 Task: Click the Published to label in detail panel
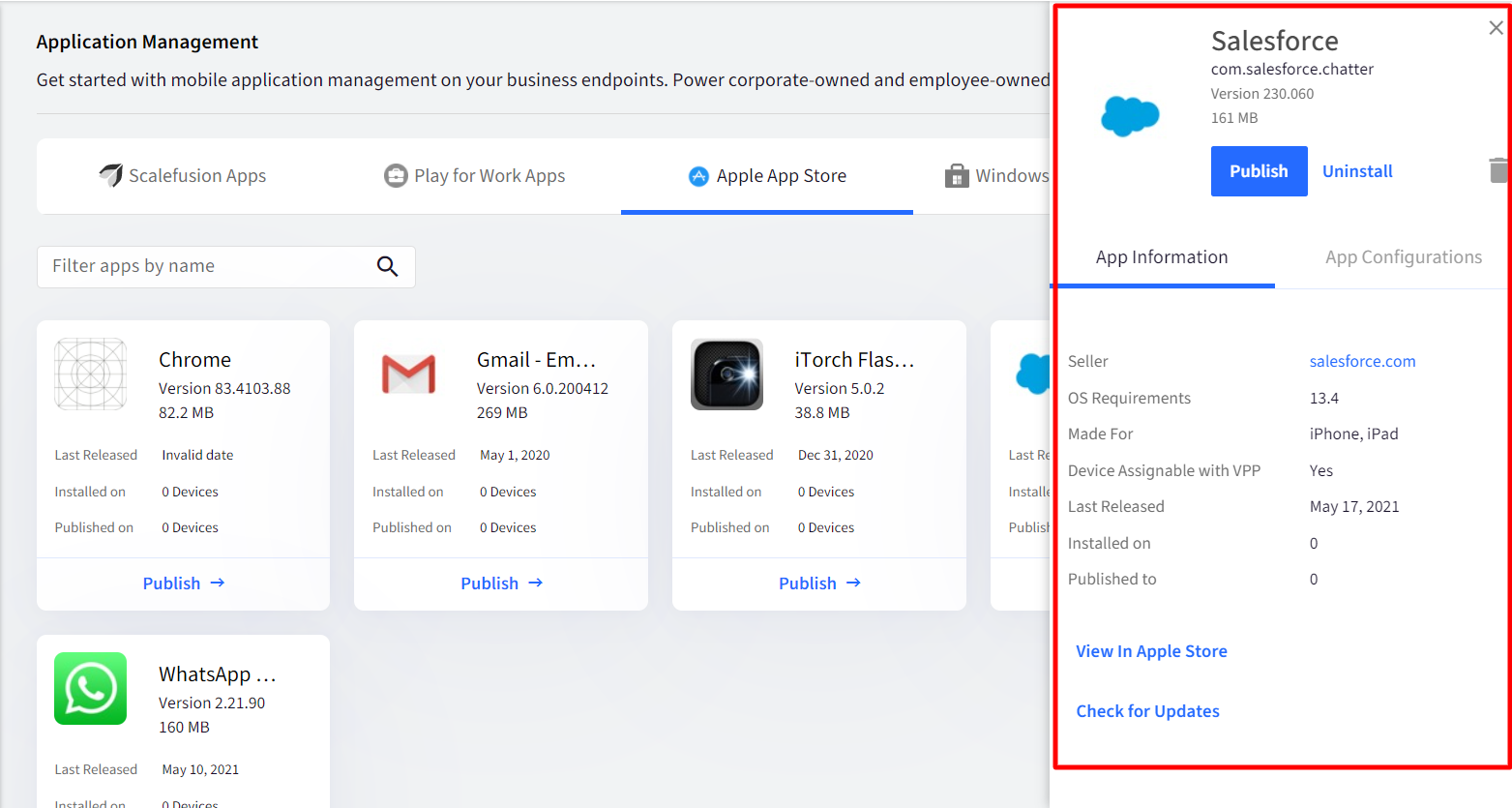click(x=1112, y=579)
